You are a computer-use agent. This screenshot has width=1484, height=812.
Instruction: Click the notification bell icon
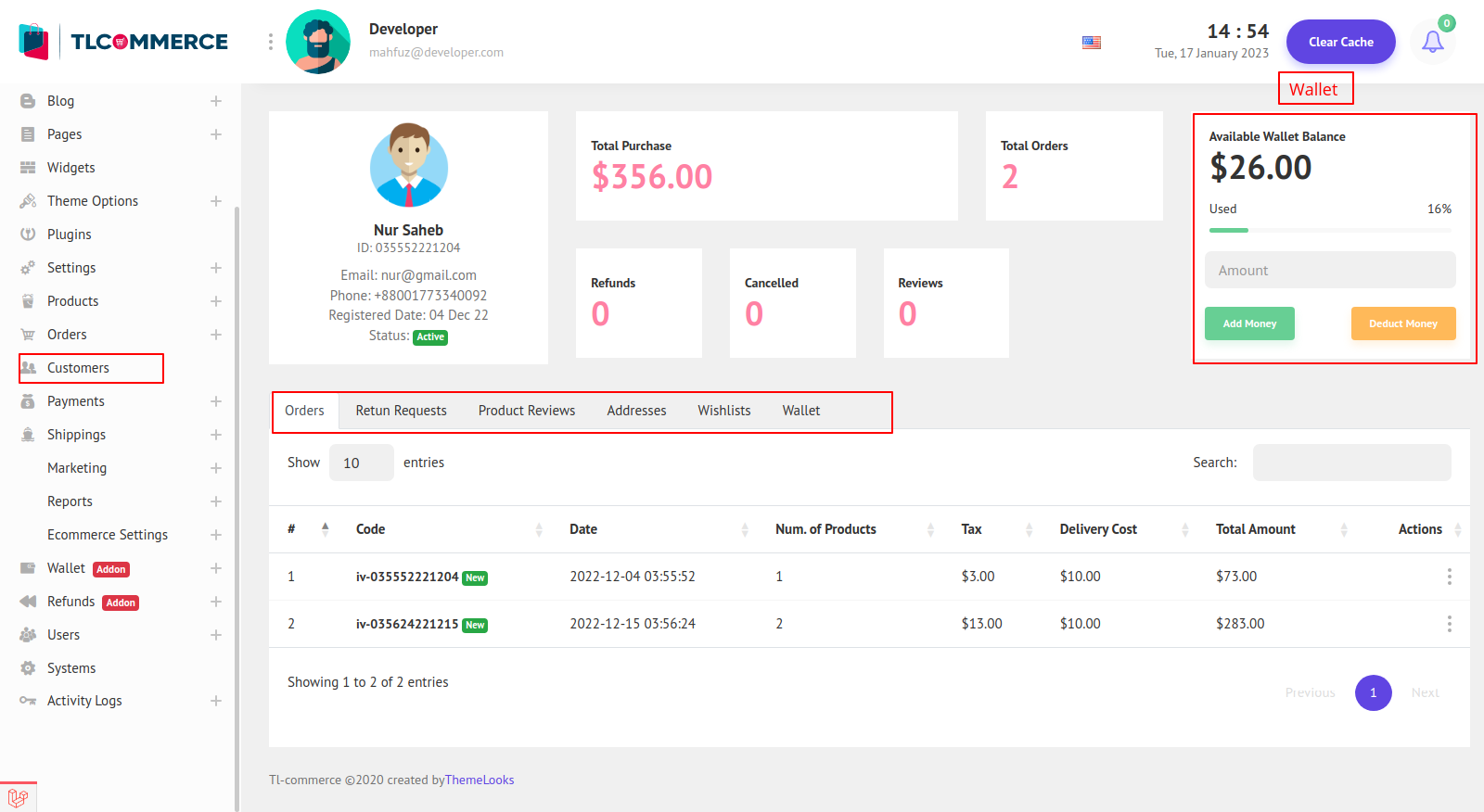[1432, 42]
